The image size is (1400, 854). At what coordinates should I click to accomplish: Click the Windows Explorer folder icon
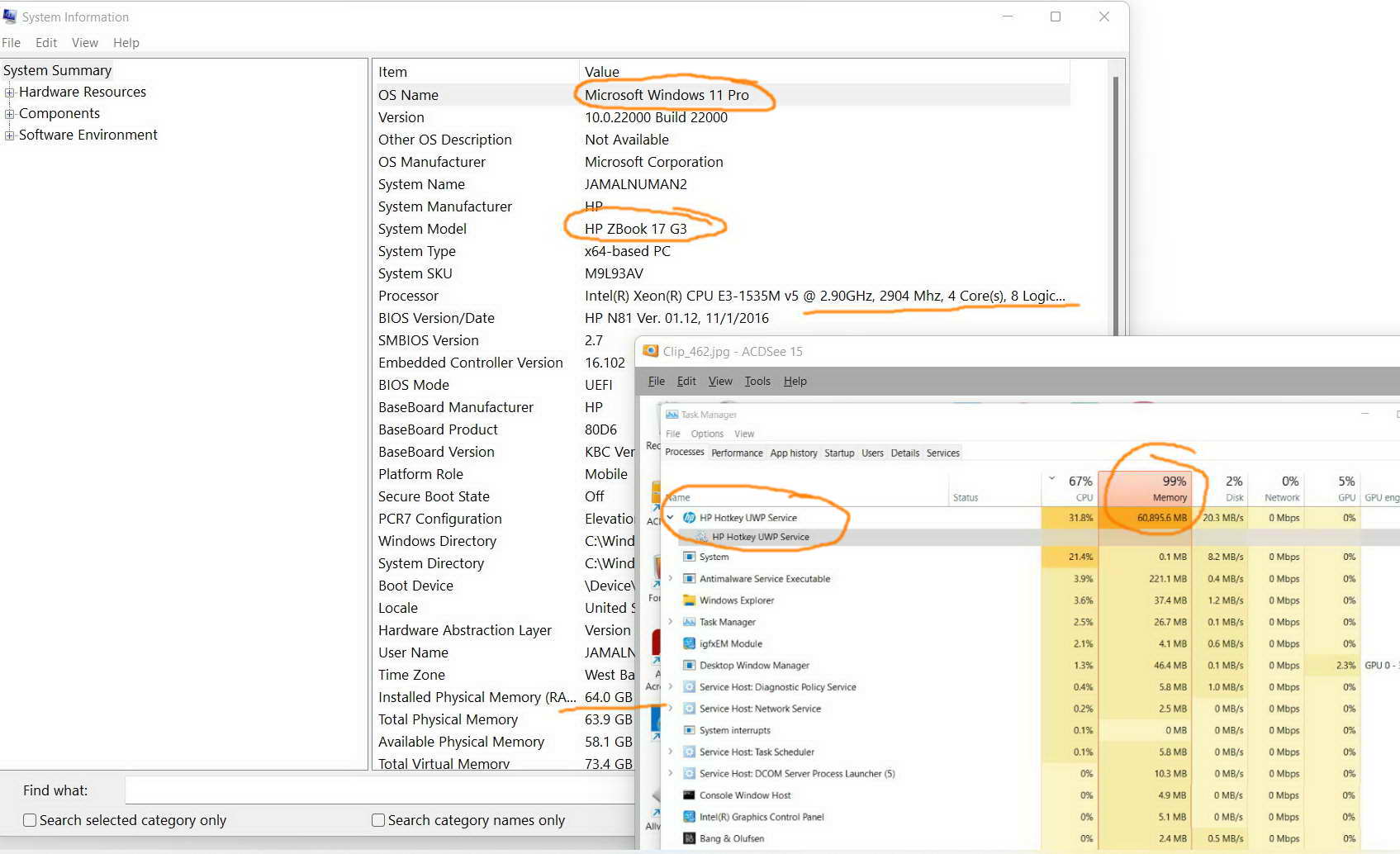pyautogui.click(x=689, y=600)
